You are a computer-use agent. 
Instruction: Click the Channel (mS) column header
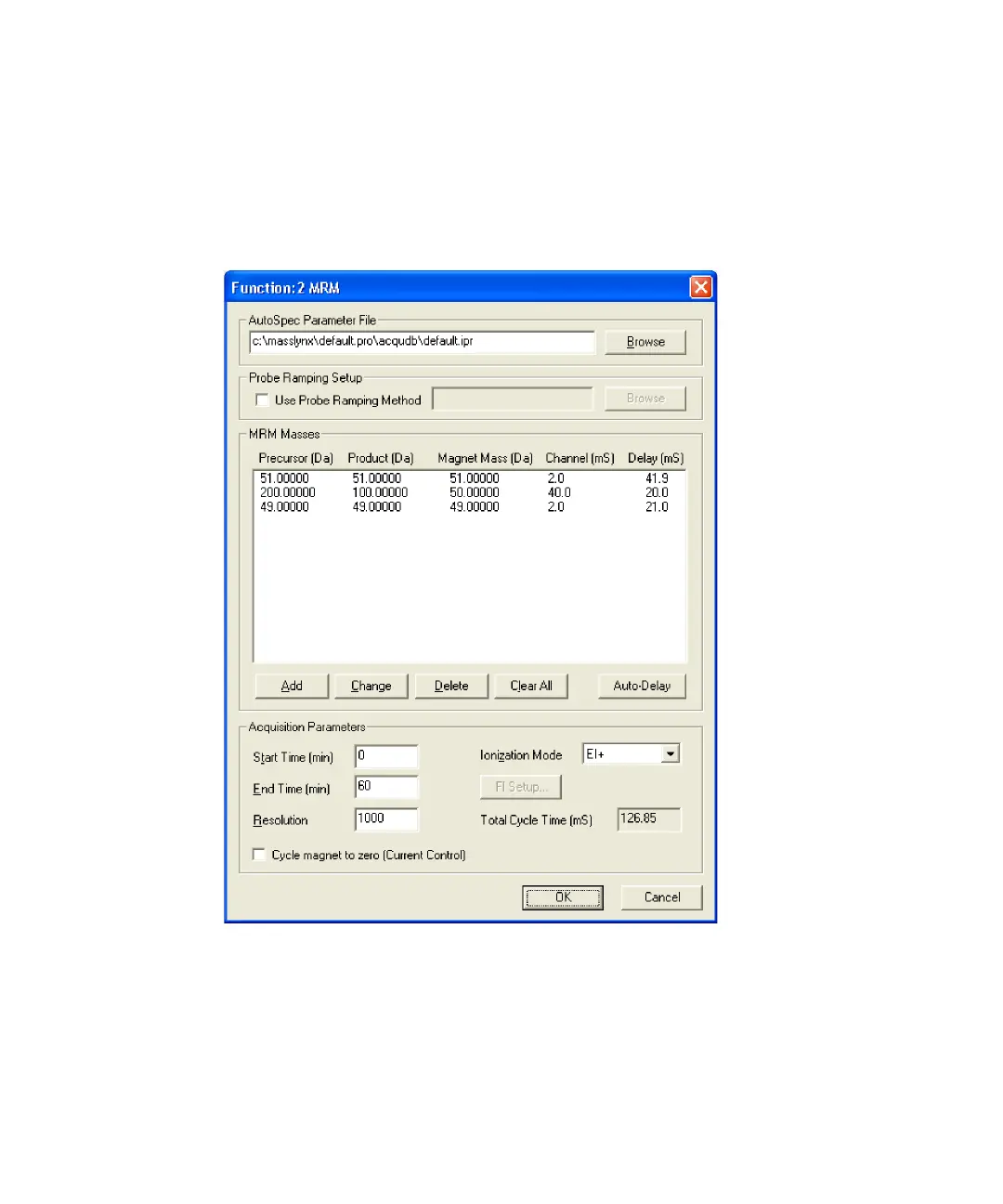(580, 458)
